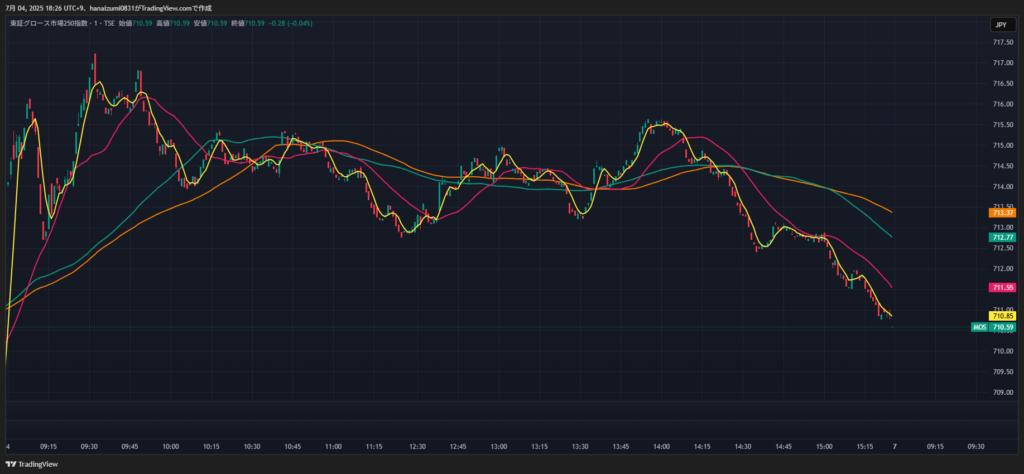The image size is (1024, 474).
Task: Click the 10:45 time axis label
Action: pos(293,447)
